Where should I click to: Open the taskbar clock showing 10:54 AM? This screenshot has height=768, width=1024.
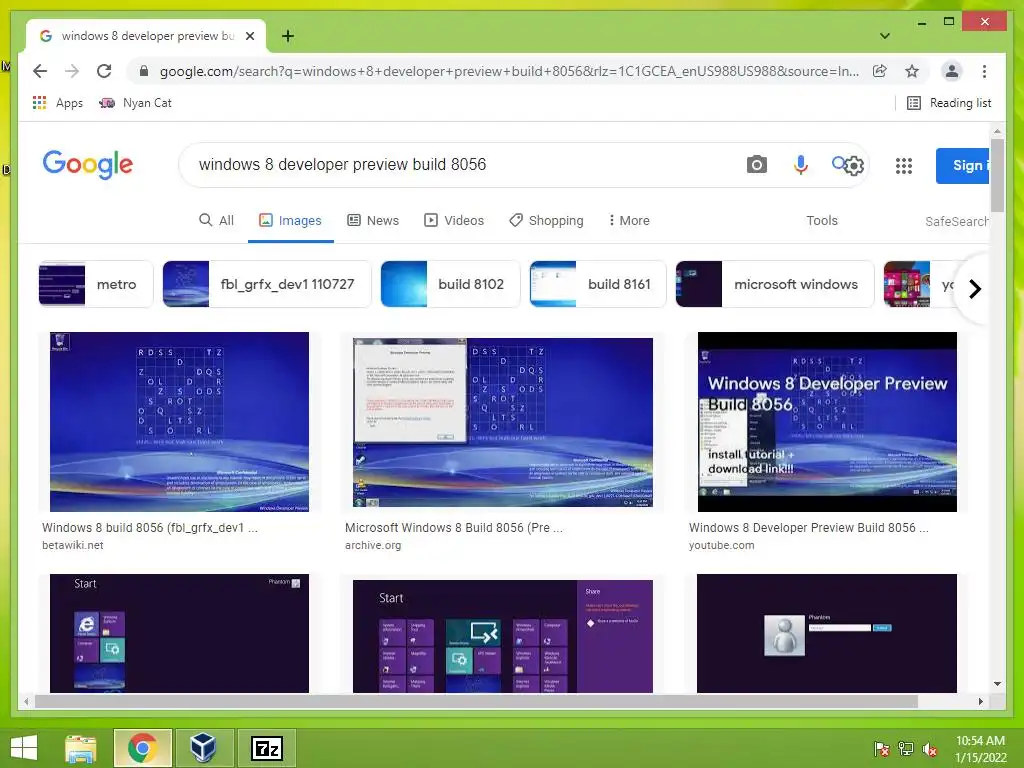(x=980, y=749)
